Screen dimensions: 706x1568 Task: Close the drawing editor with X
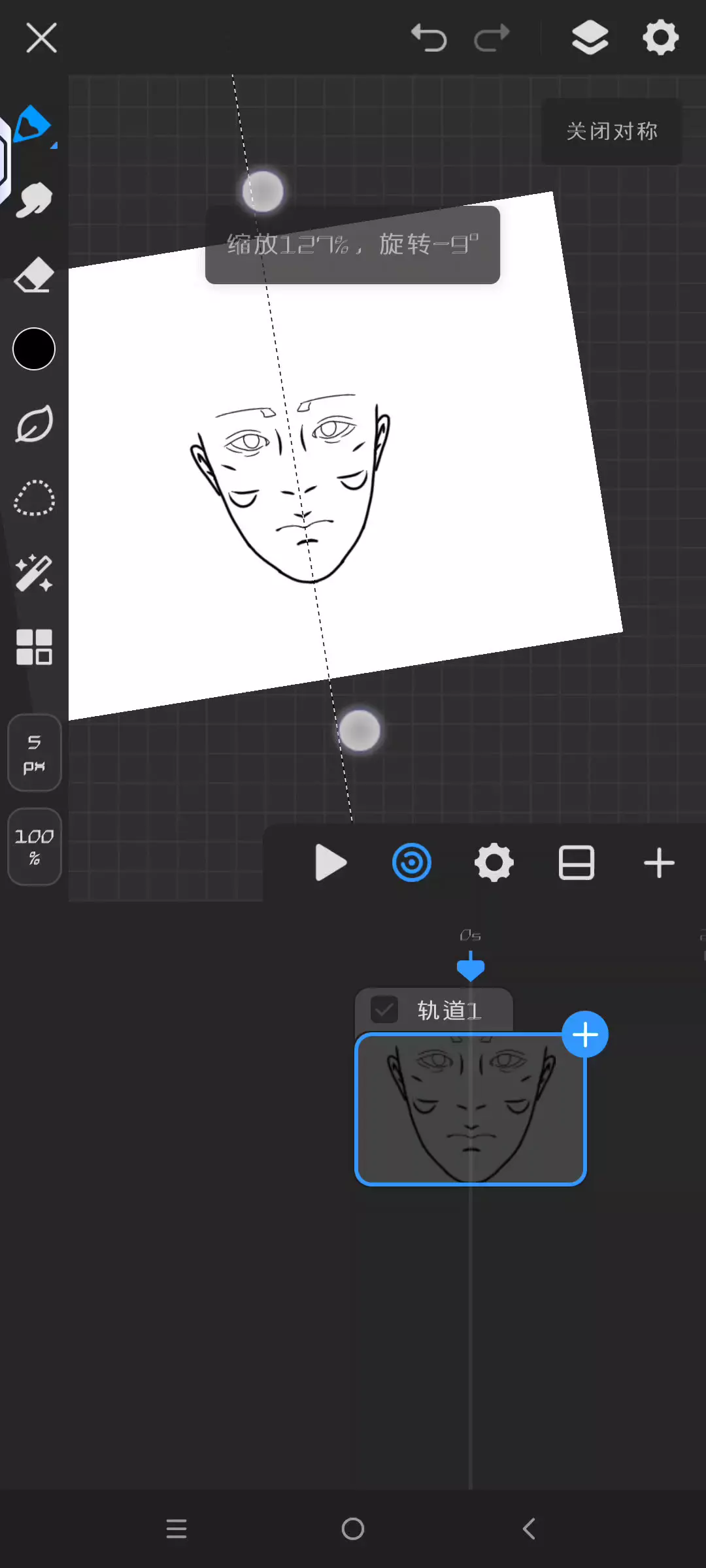click(x=41, y=38)
